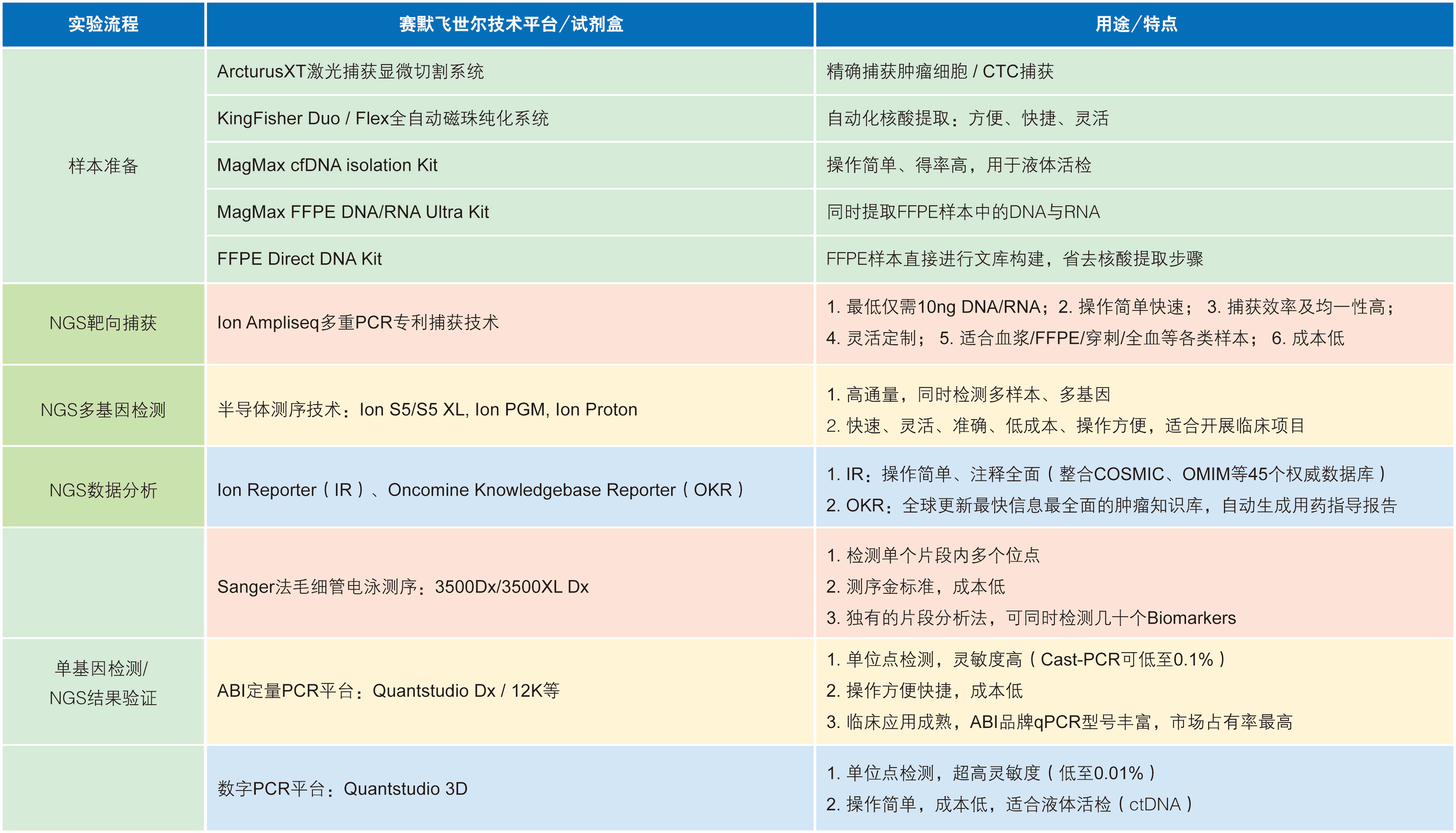Image resolution: width=1456 pixels, height=833 pixels.
Task: Select the NGS靶向捕获 row label
Action: (x=103, y=324)
